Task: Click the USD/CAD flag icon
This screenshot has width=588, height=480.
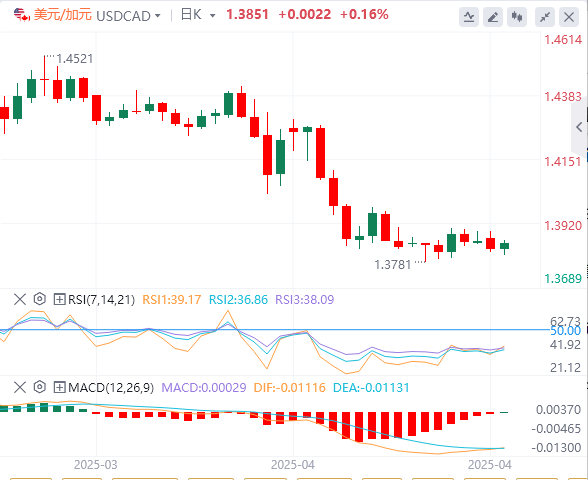Action: [22, 15]
